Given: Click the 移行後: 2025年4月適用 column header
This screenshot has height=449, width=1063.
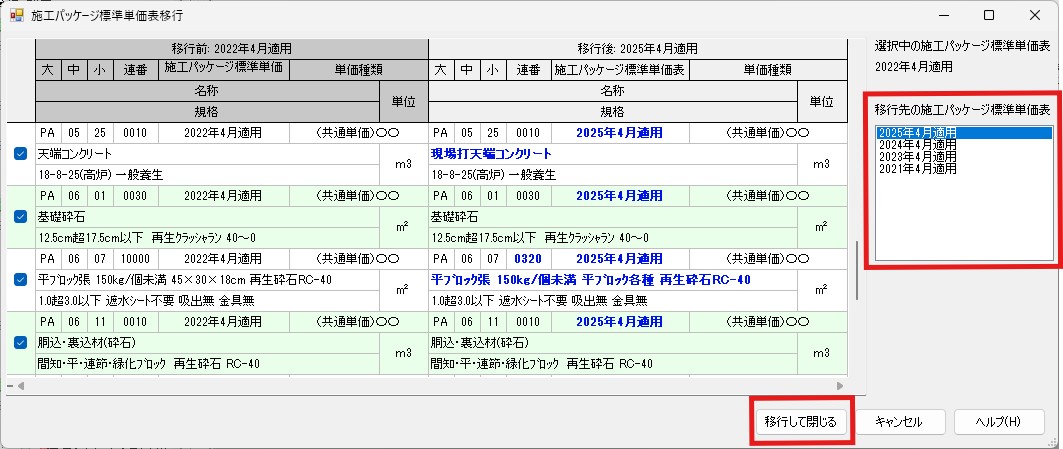Looking at the screenshot, I should pos(637,48).
